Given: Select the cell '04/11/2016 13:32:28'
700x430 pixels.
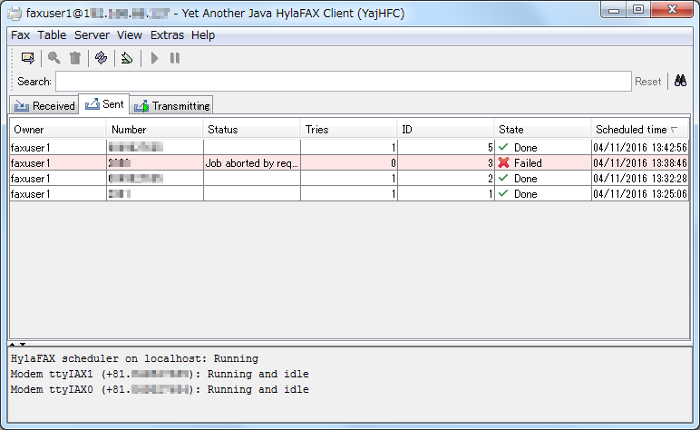Looking at the screenshot, I should pyautogui.click(x=640, y=178).
